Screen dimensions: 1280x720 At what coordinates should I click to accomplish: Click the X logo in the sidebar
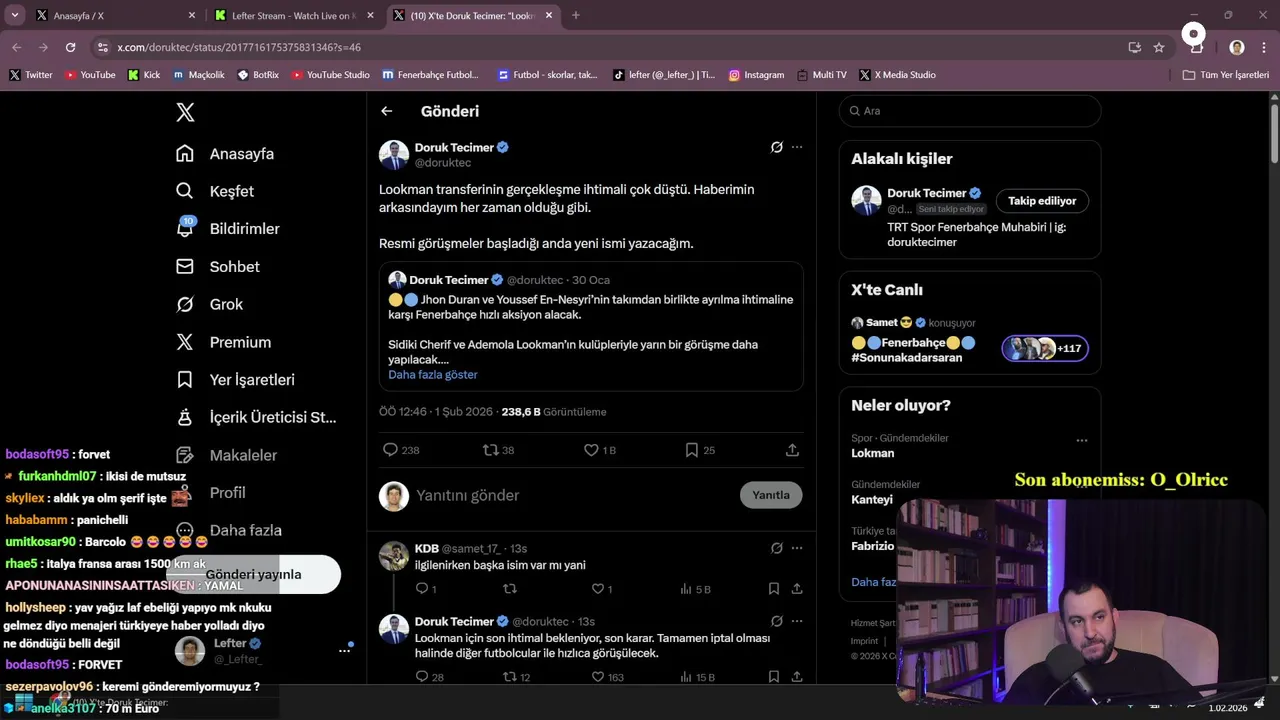click(185, 112)
